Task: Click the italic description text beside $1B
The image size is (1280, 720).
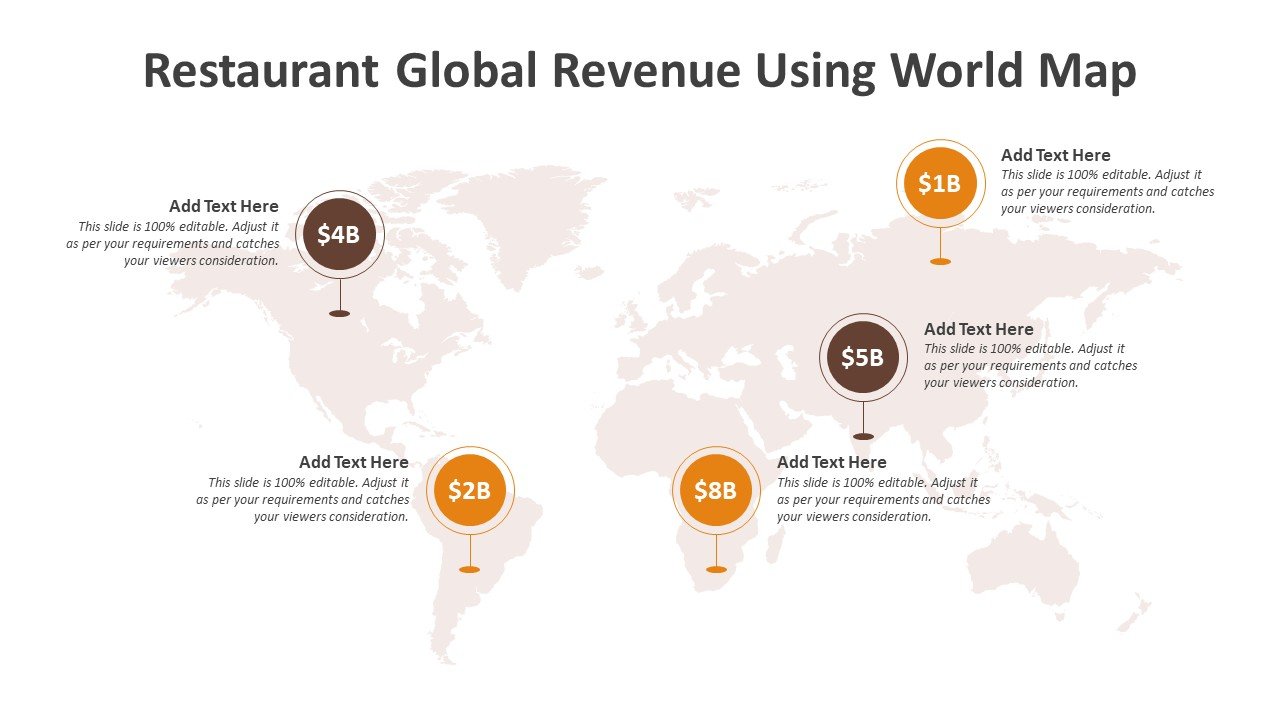Action: pyautogui.click(x=1108, y=191)
